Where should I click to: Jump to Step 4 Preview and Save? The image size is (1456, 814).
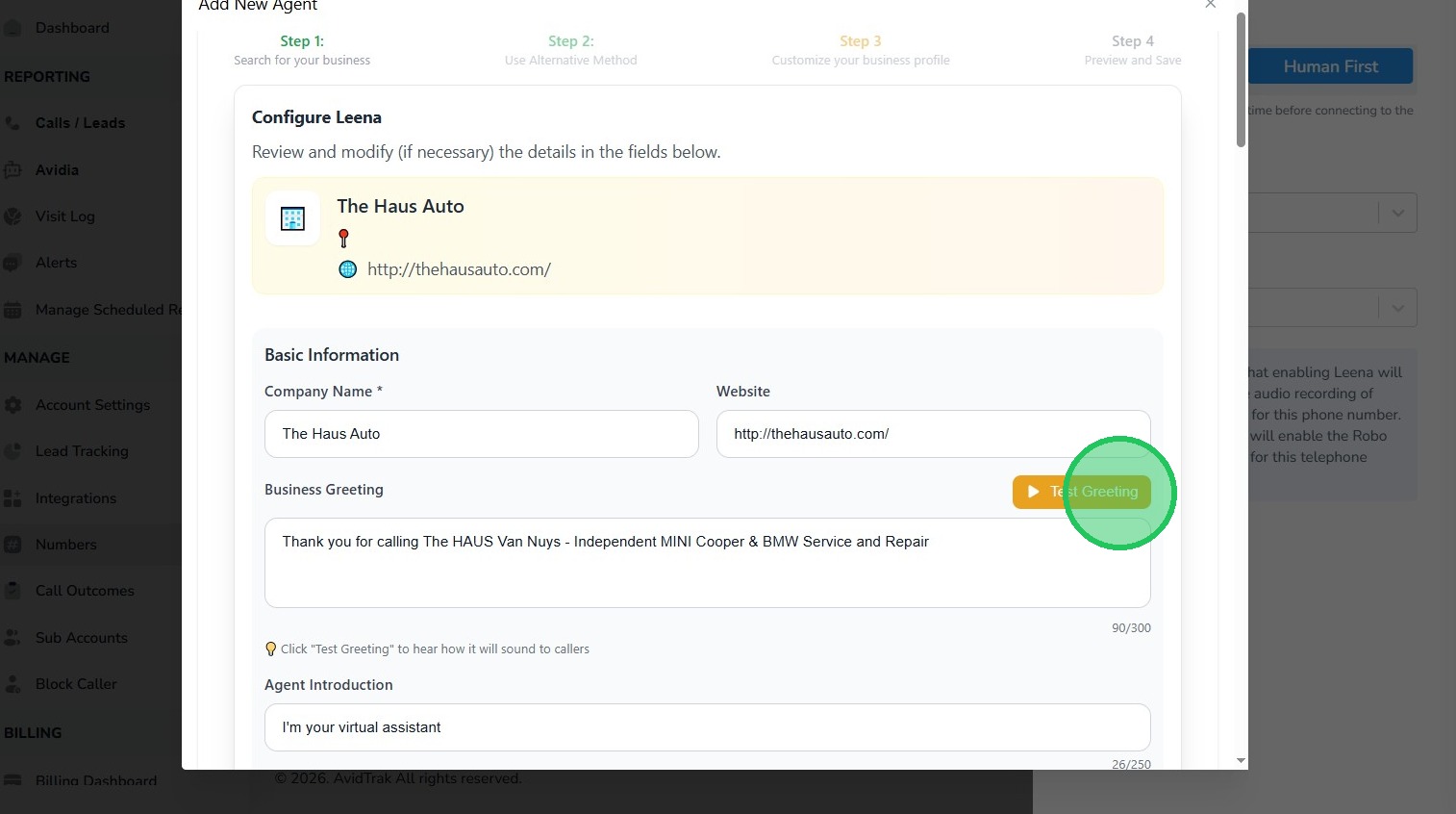point(1132,50)
